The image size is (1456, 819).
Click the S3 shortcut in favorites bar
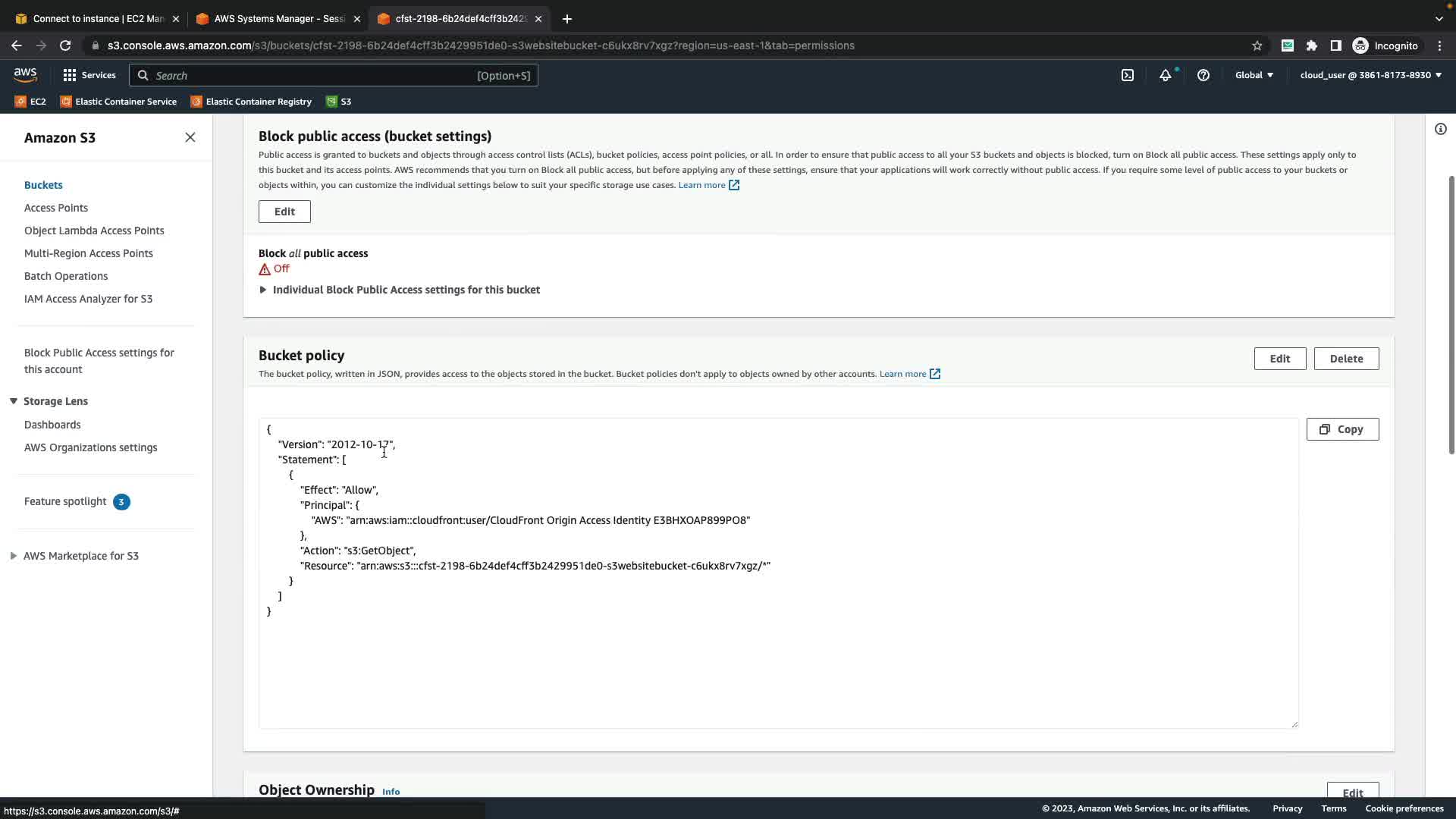pyautogui.click(x=339, y=102)
